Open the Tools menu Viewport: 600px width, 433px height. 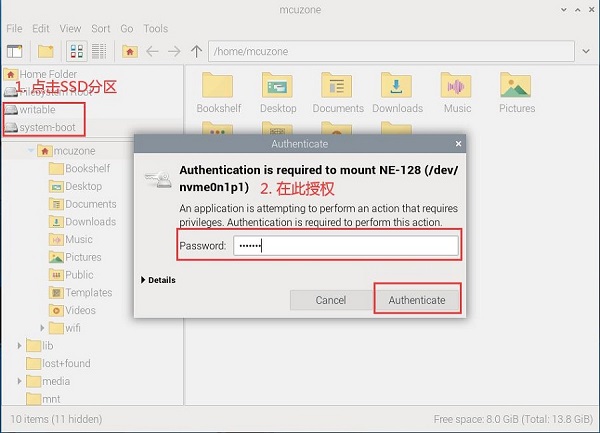(155, 29)
